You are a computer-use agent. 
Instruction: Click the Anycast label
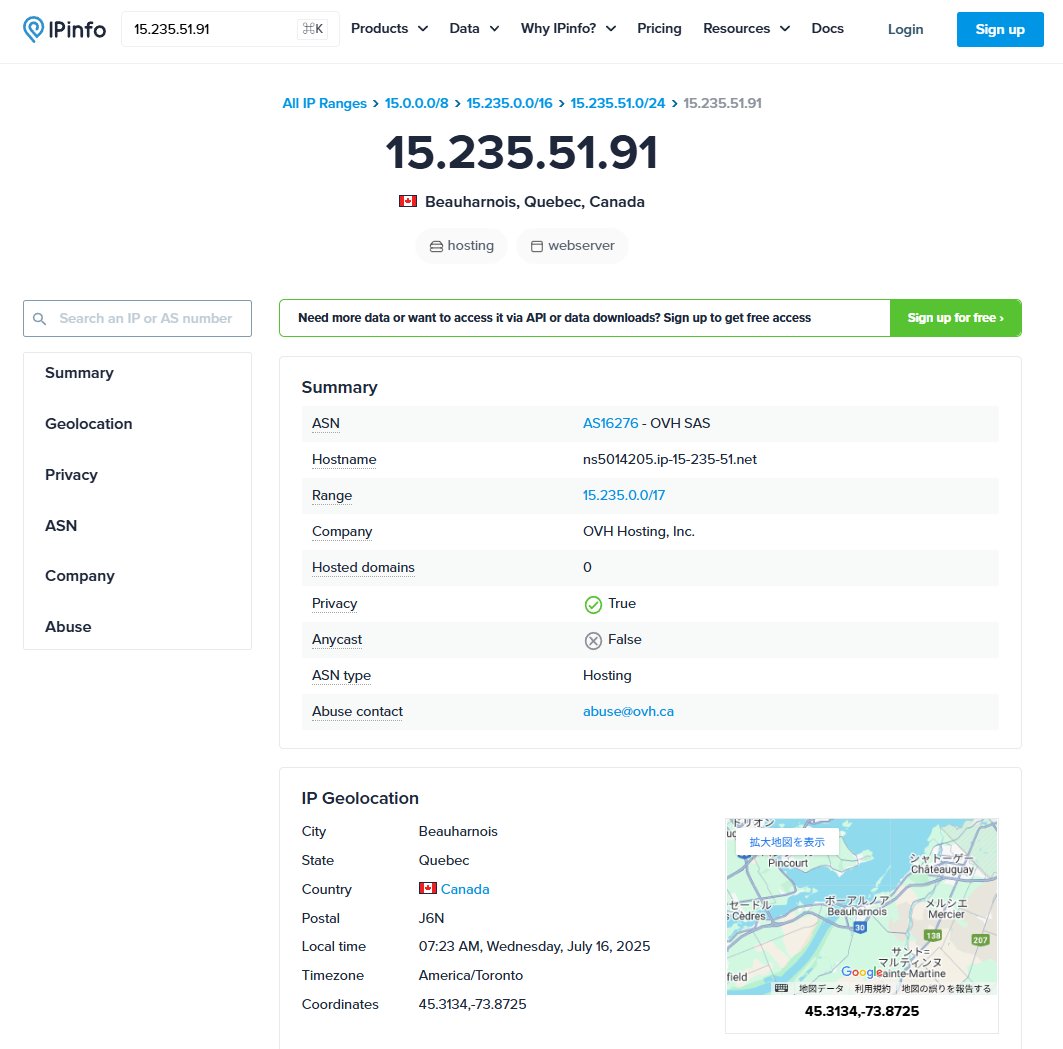(x=337, y=639)
